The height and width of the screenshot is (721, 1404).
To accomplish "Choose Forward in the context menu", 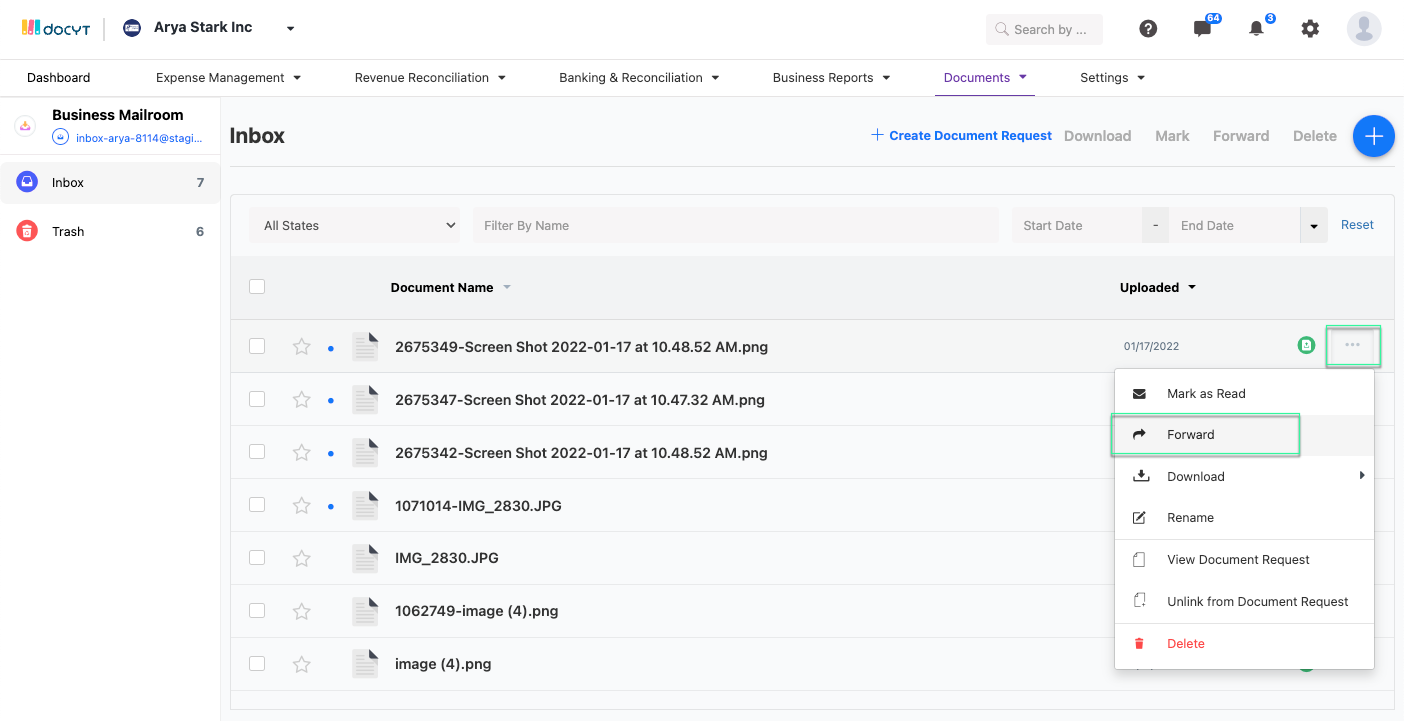I will 1190,435.
